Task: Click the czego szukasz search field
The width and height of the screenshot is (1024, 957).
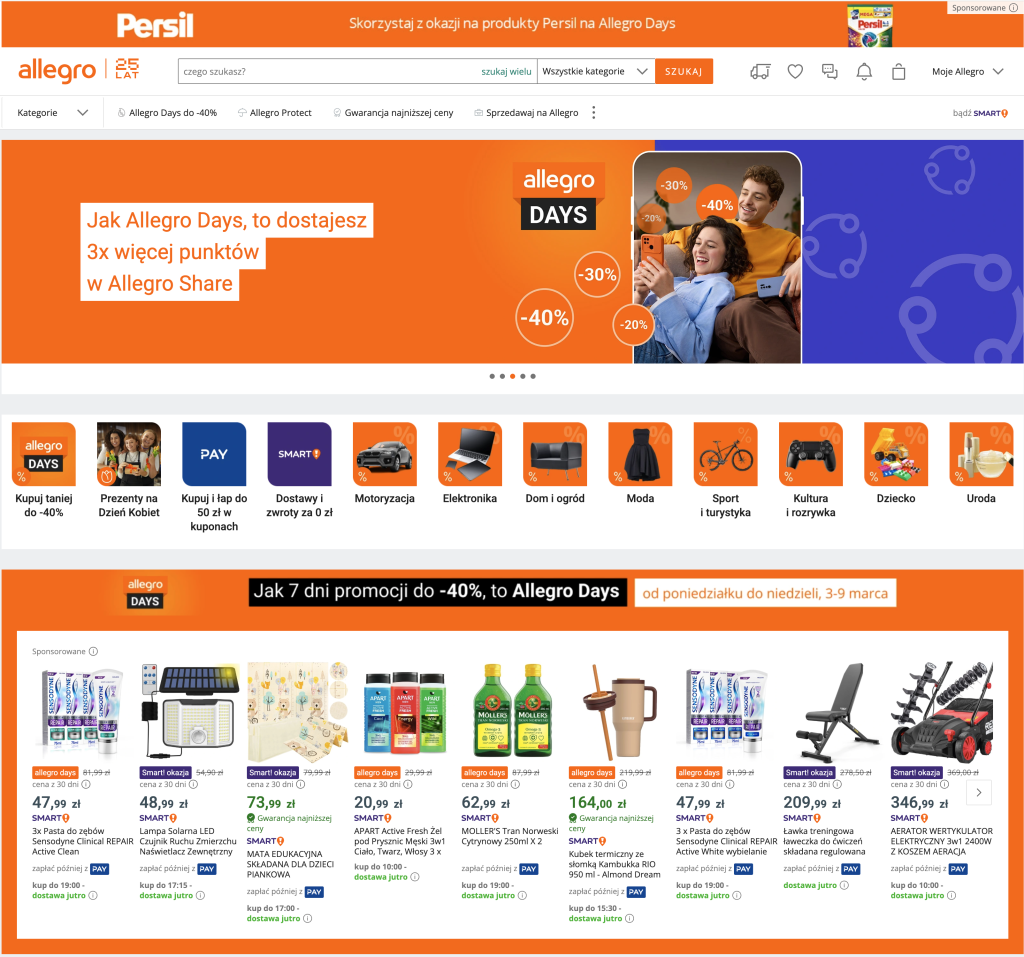Action: click(x=328, y=71)
